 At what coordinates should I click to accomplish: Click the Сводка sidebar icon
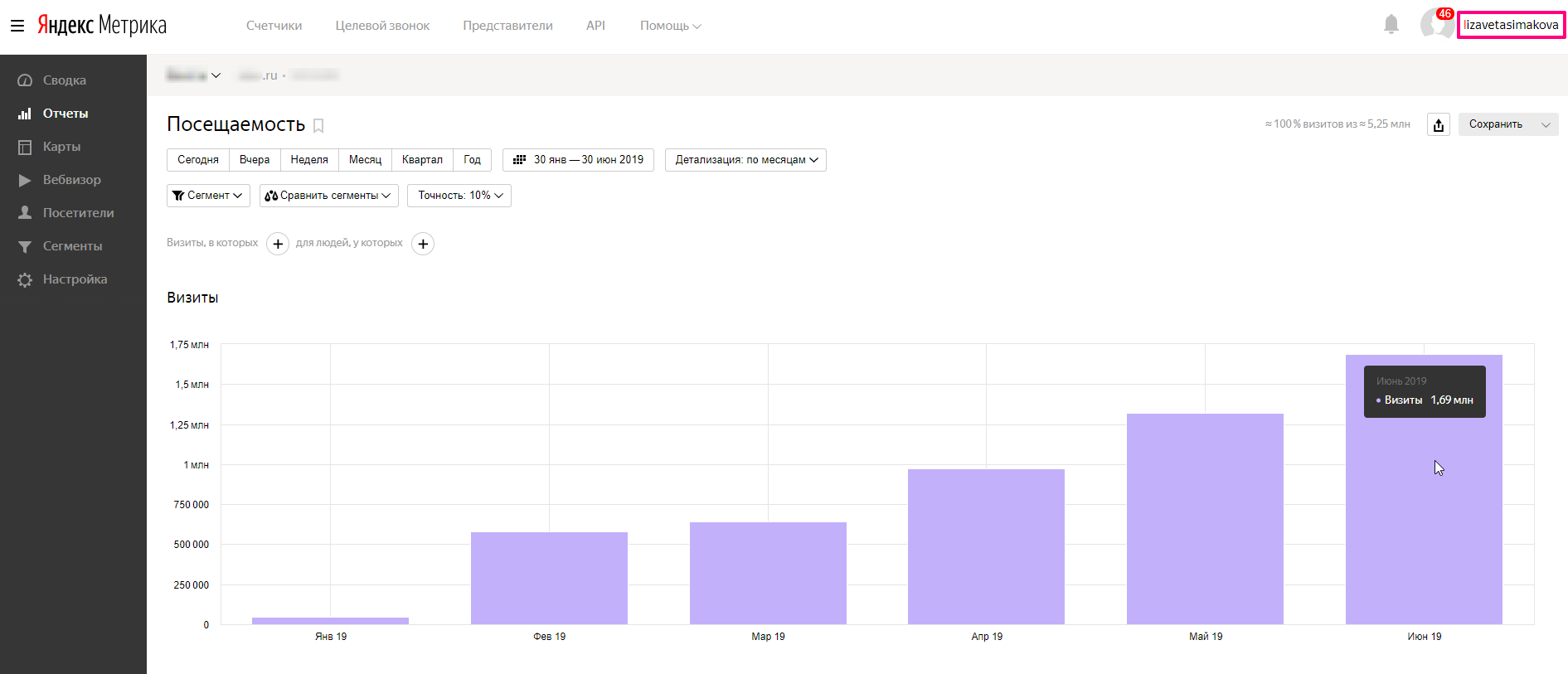pyautogui.click(x=25, y=80)
